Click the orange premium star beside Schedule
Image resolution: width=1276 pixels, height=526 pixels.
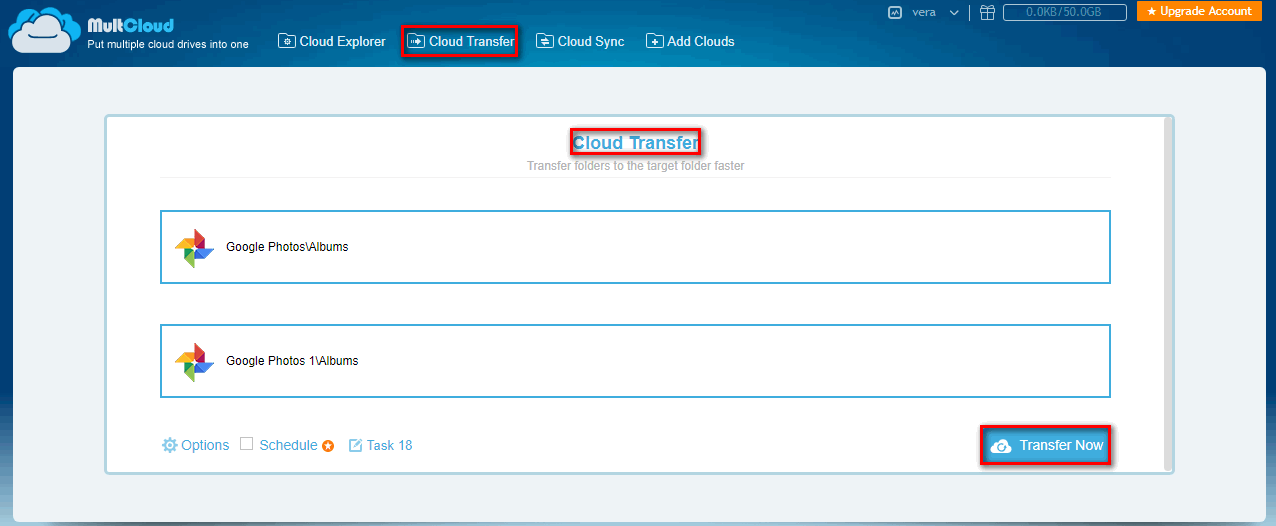click(328, 446)
